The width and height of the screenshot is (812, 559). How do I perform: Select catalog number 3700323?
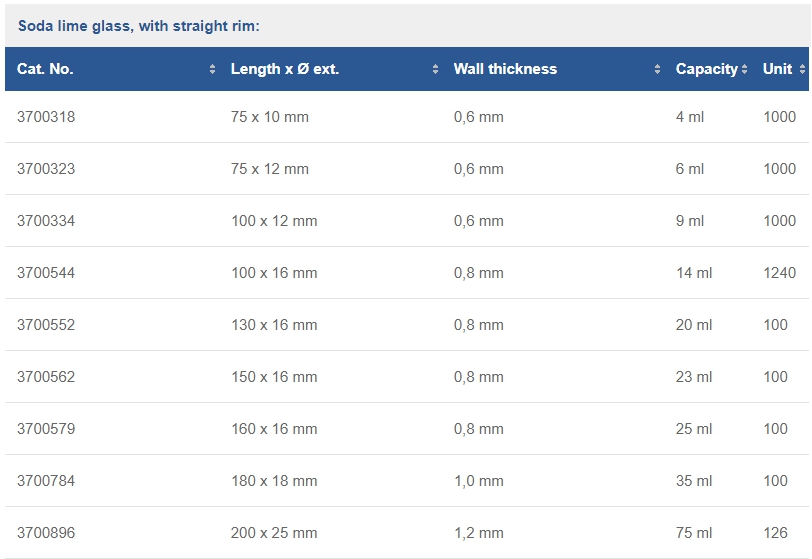[46, 169]
